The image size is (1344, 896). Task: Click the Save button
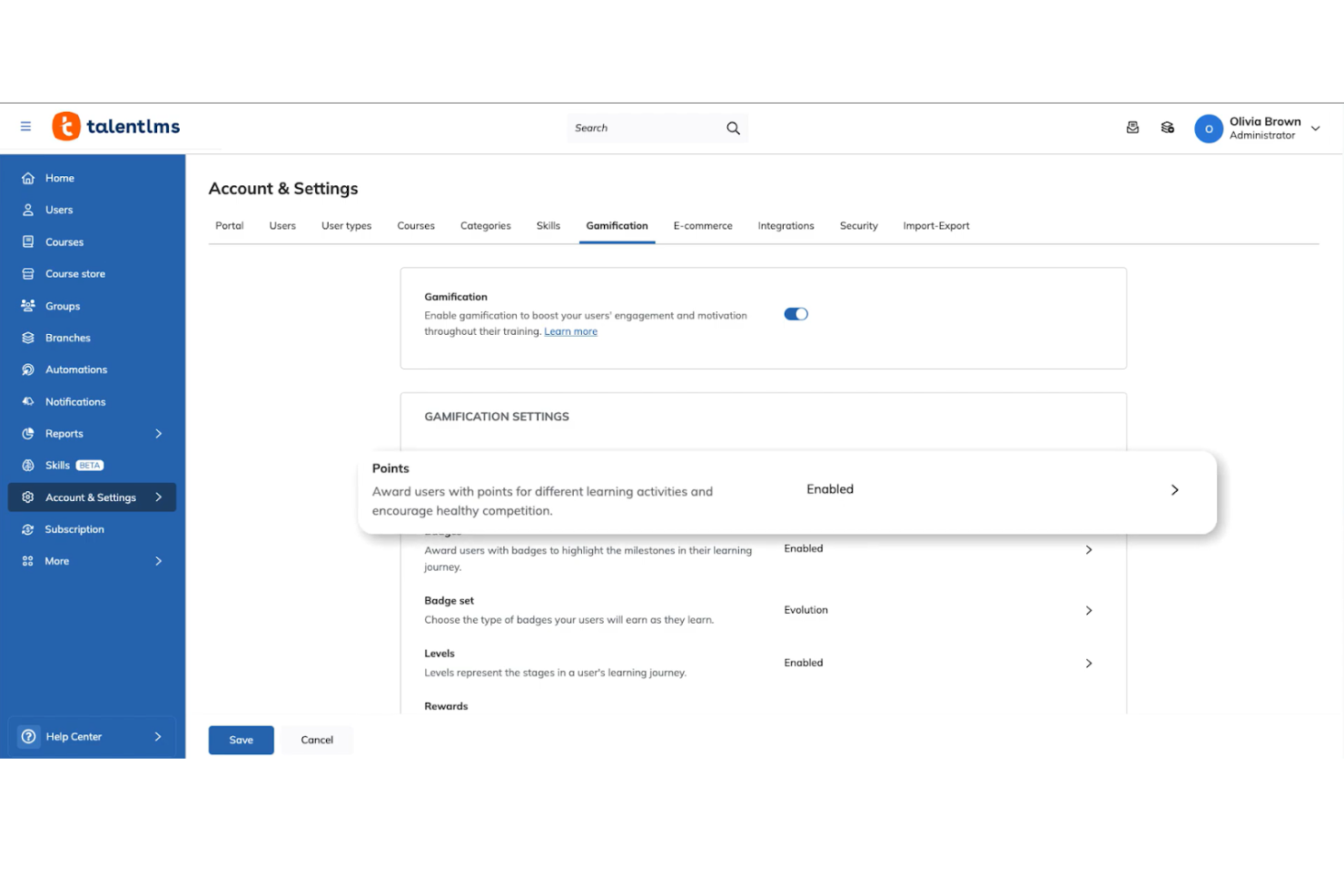point(240,740)
